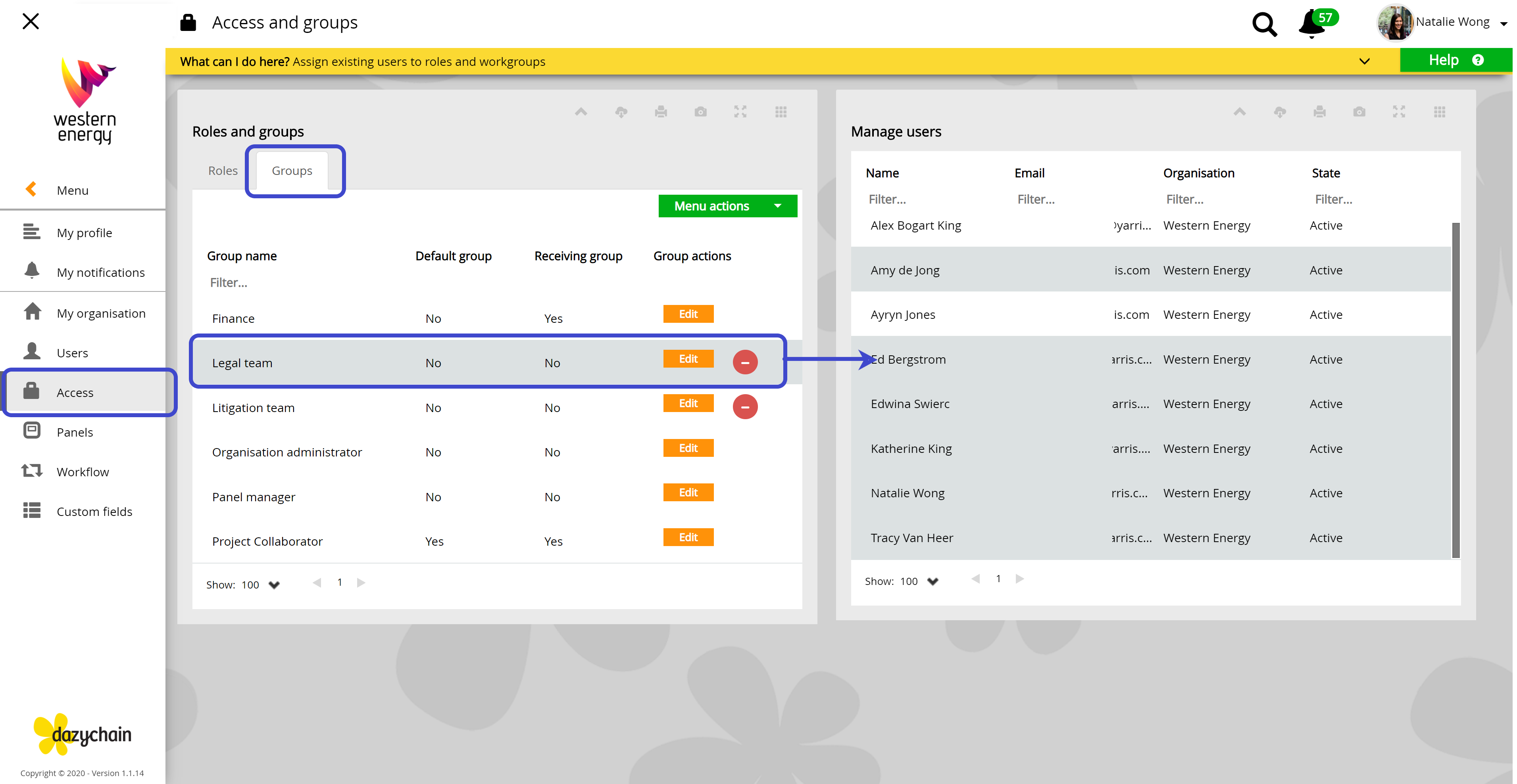Click the Name filter field in Manage users
The image size is (1517, 784).
[x=933, y=199]
